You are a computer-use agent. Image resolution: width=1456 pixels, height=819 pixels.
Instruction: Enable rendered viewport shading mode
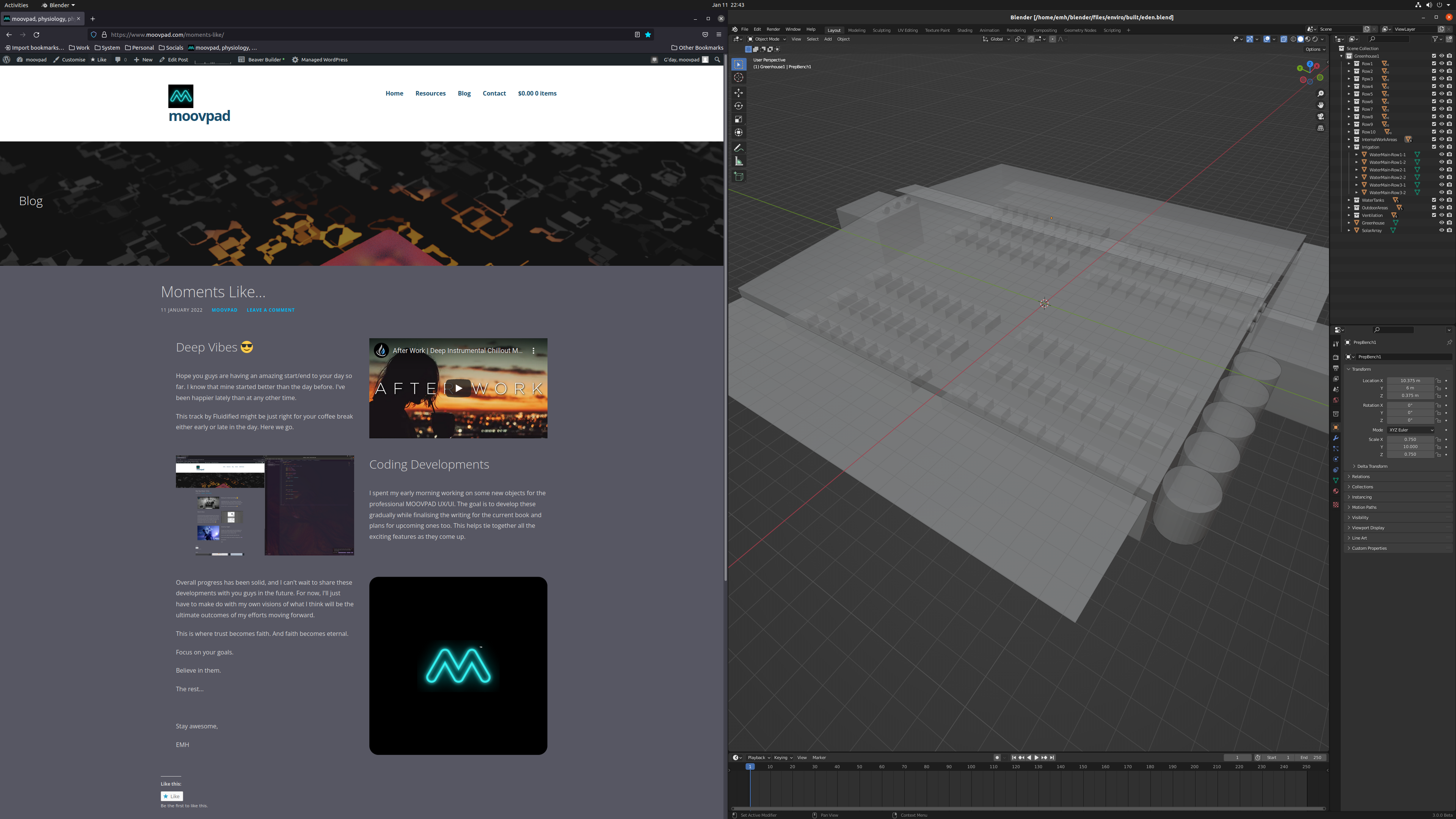(x=1315, y=39)
